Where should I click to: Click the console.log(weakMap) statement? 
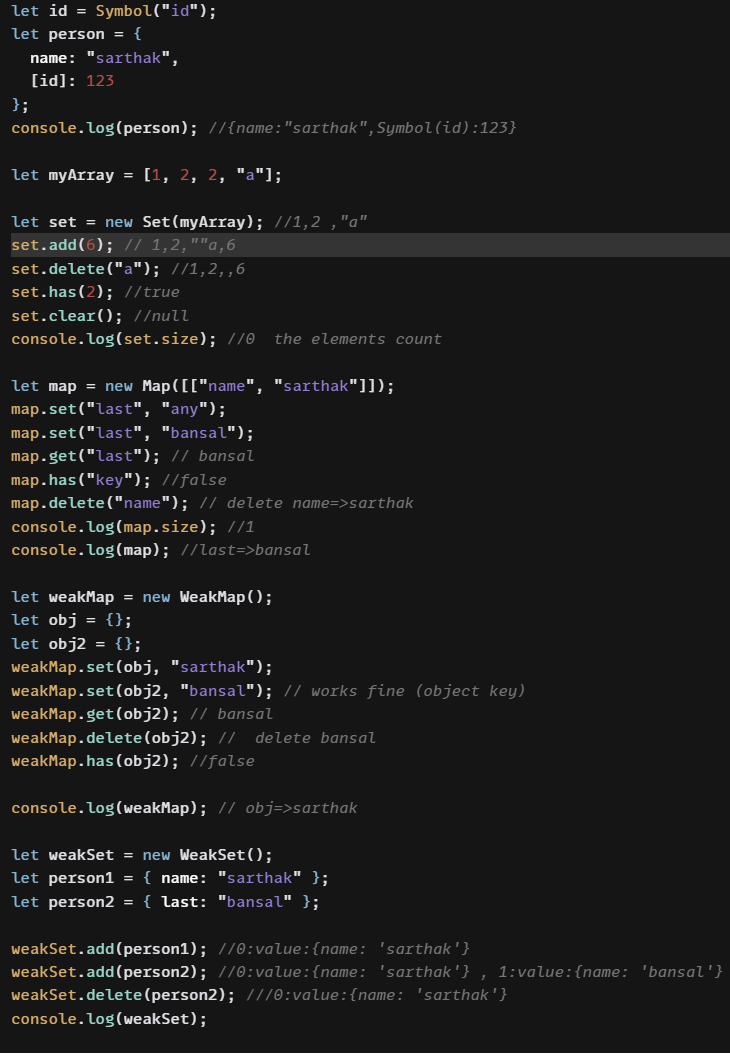coord(109,808)
